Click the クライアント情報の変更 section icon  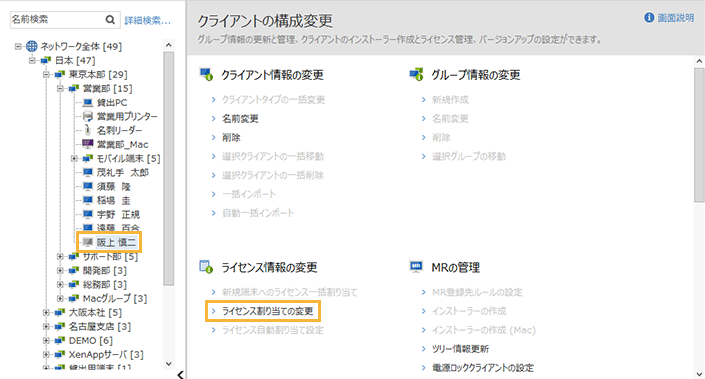(x=206, y=75)
